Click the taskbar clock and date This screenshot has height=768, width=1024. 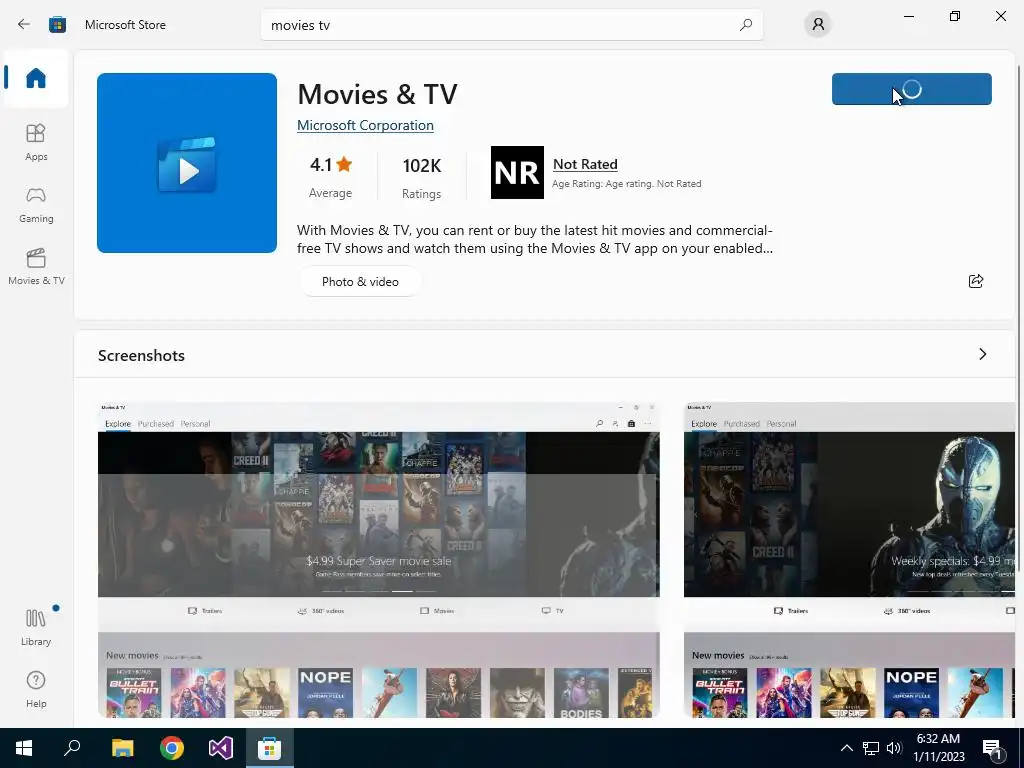[938, 748]
